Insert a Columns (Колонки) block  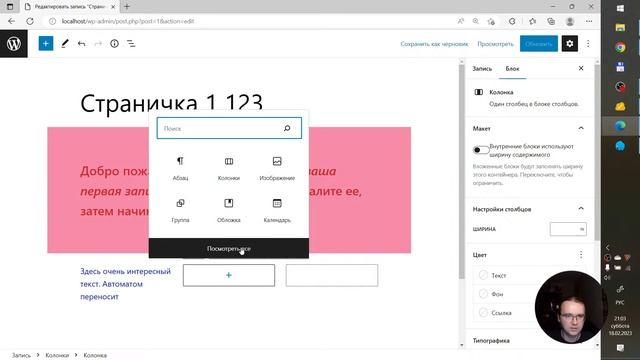coord(229,168)
